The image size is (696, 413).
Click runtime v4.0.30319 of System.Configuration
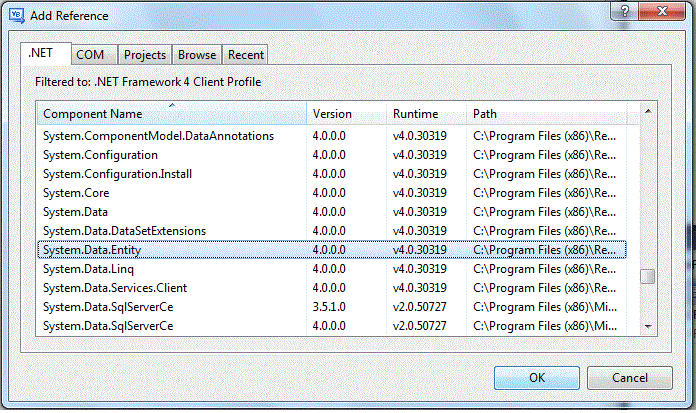(419, 155)
